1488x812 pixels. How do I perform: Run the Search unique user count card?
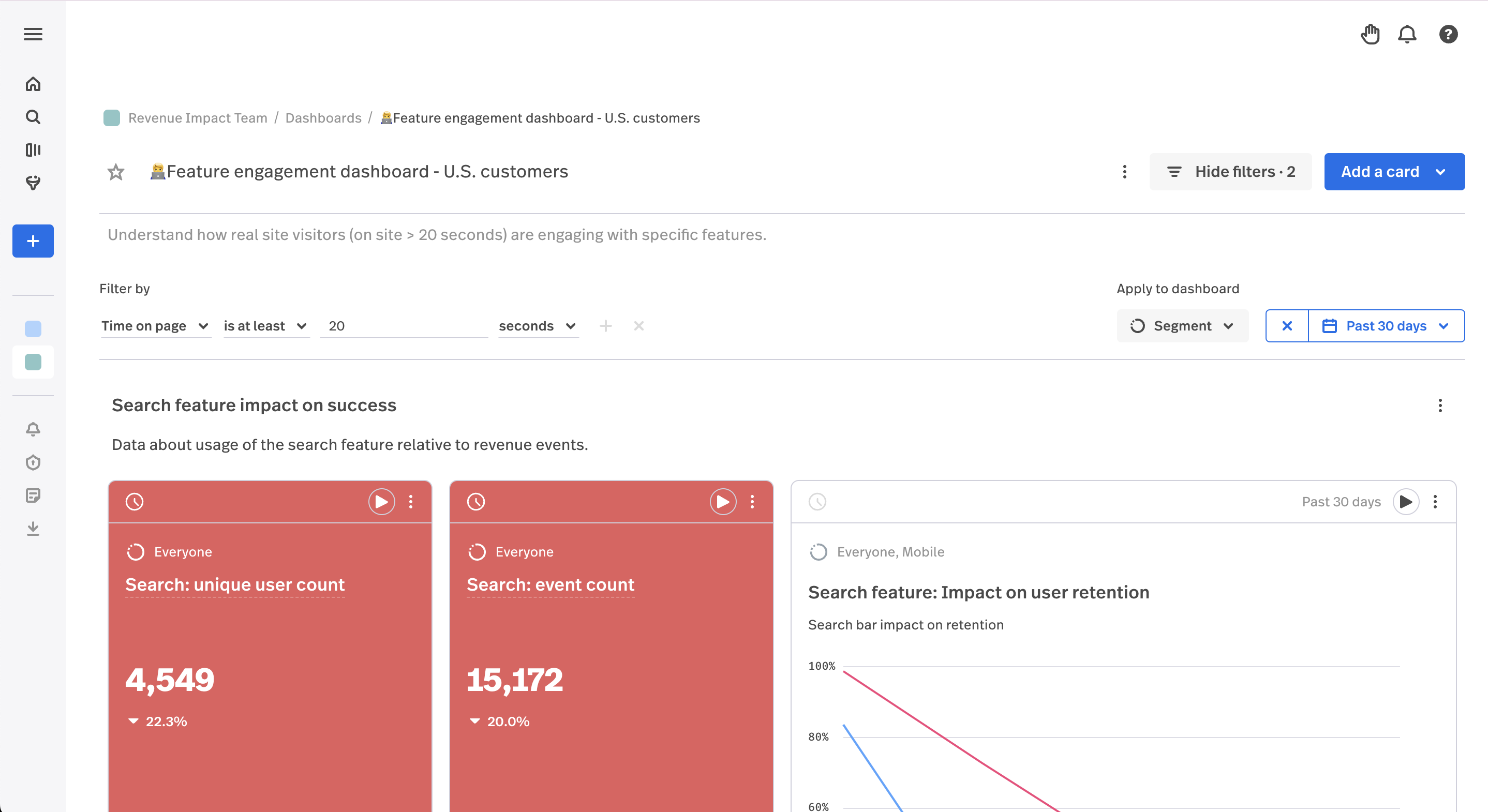pyautogui.click(x=381, y=501)
